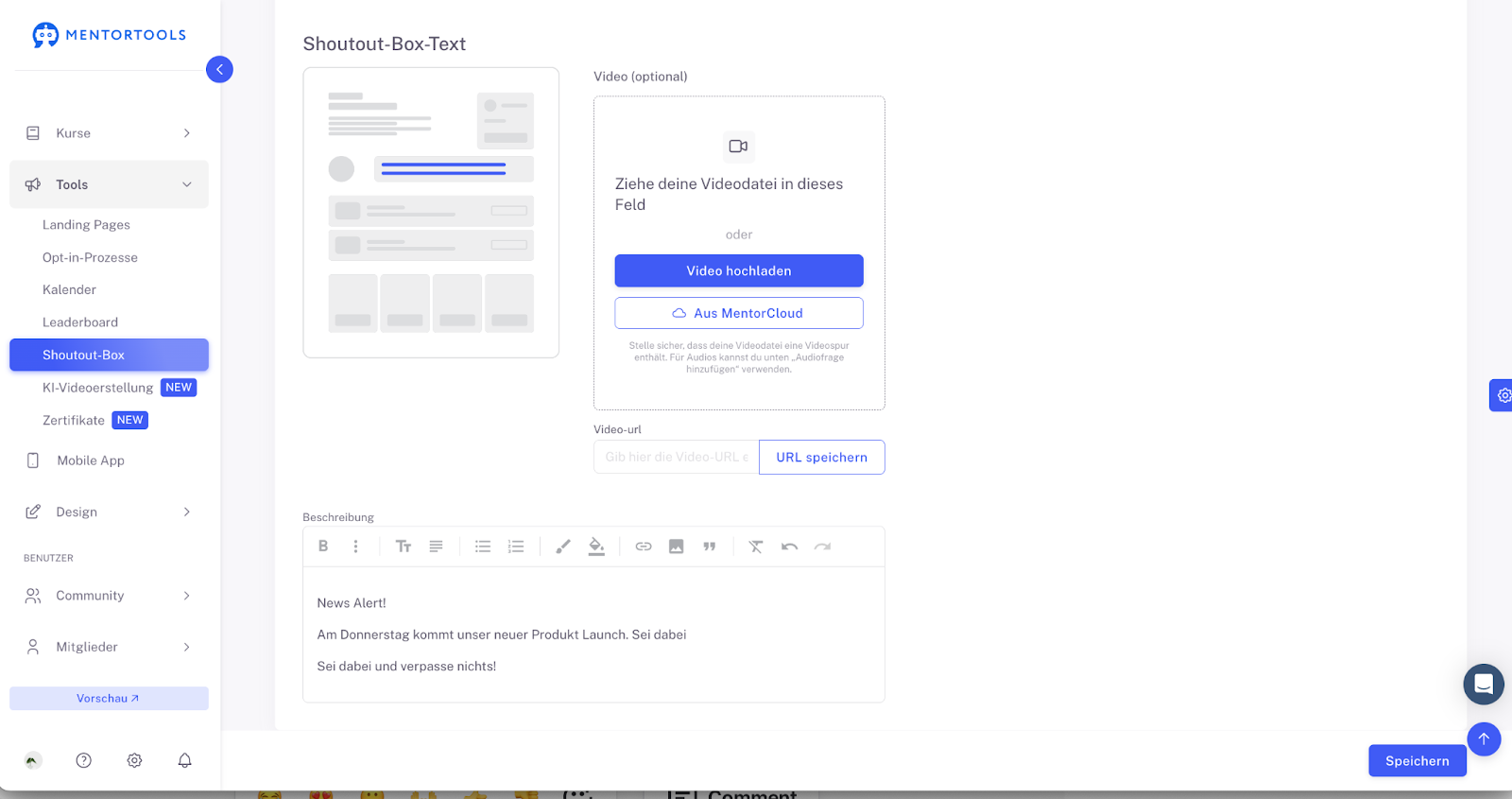This screenshot has width=1512, height=799.
Task: Redo the last edit
Action: (822, 547)
